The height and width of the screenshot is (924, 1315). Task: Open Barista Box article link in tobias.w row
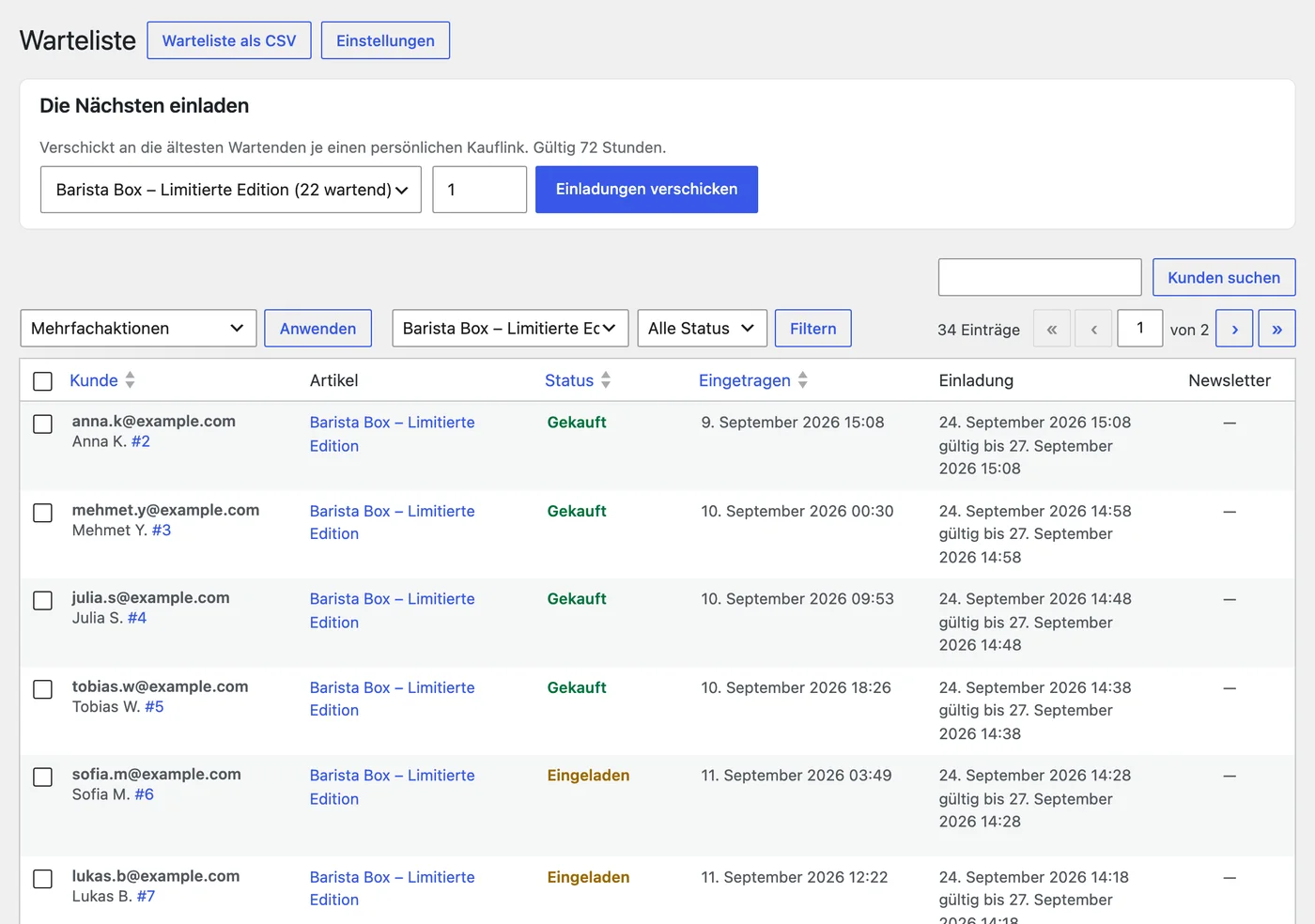393,699
